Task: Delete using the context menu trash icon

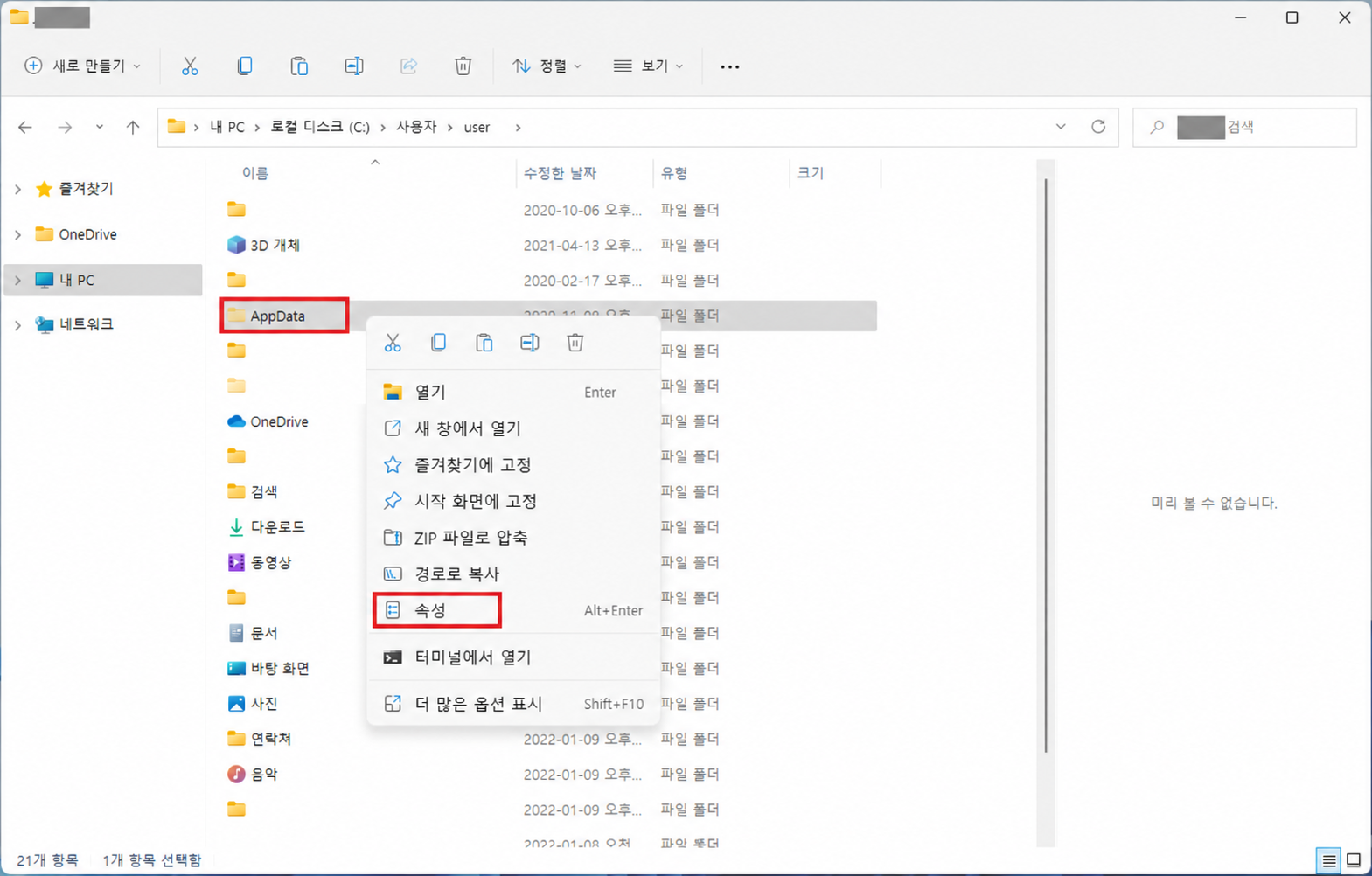Action: tap(575, 343)
